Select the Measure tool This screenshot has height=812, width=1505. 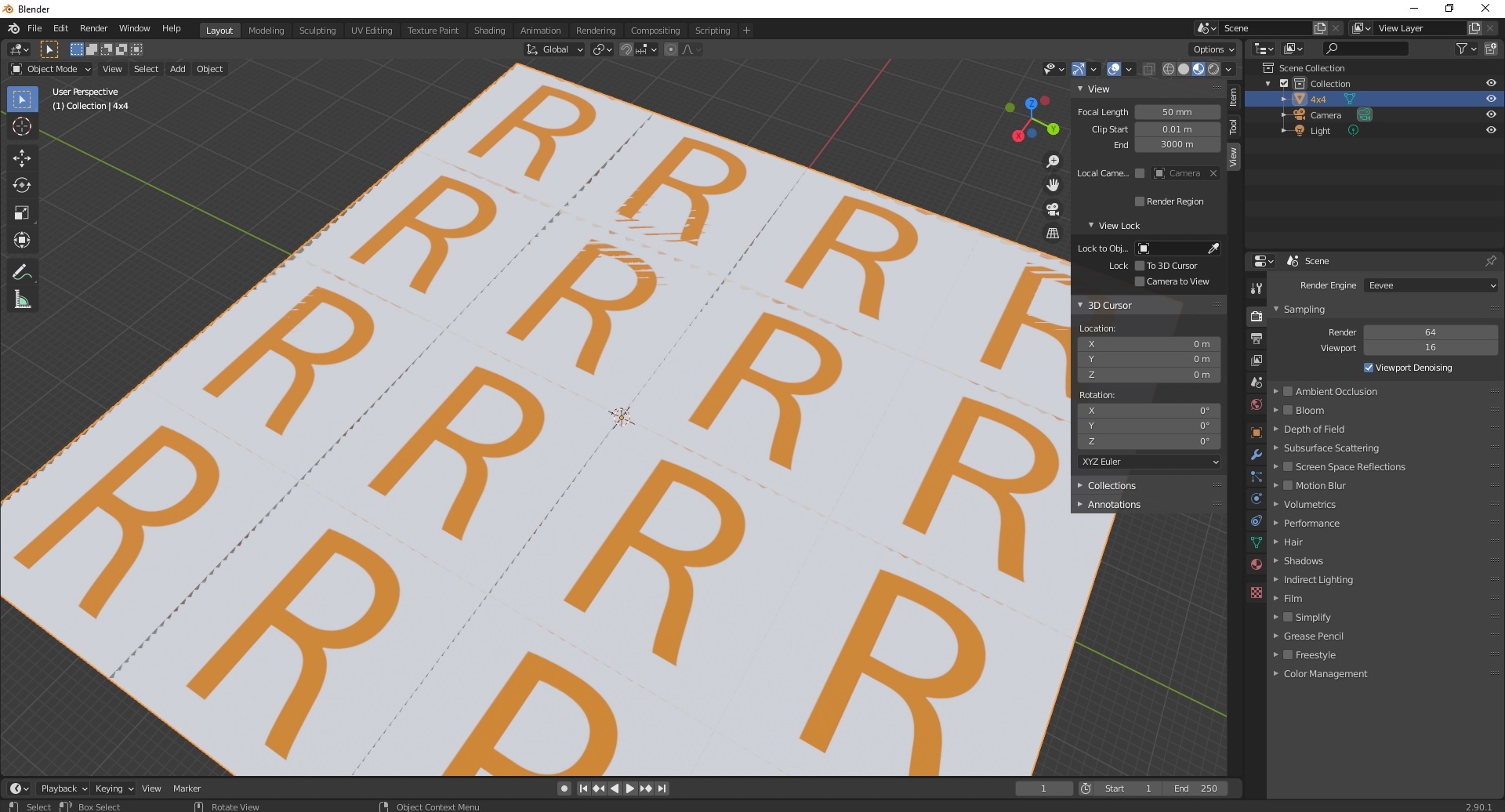coord(22,299)
